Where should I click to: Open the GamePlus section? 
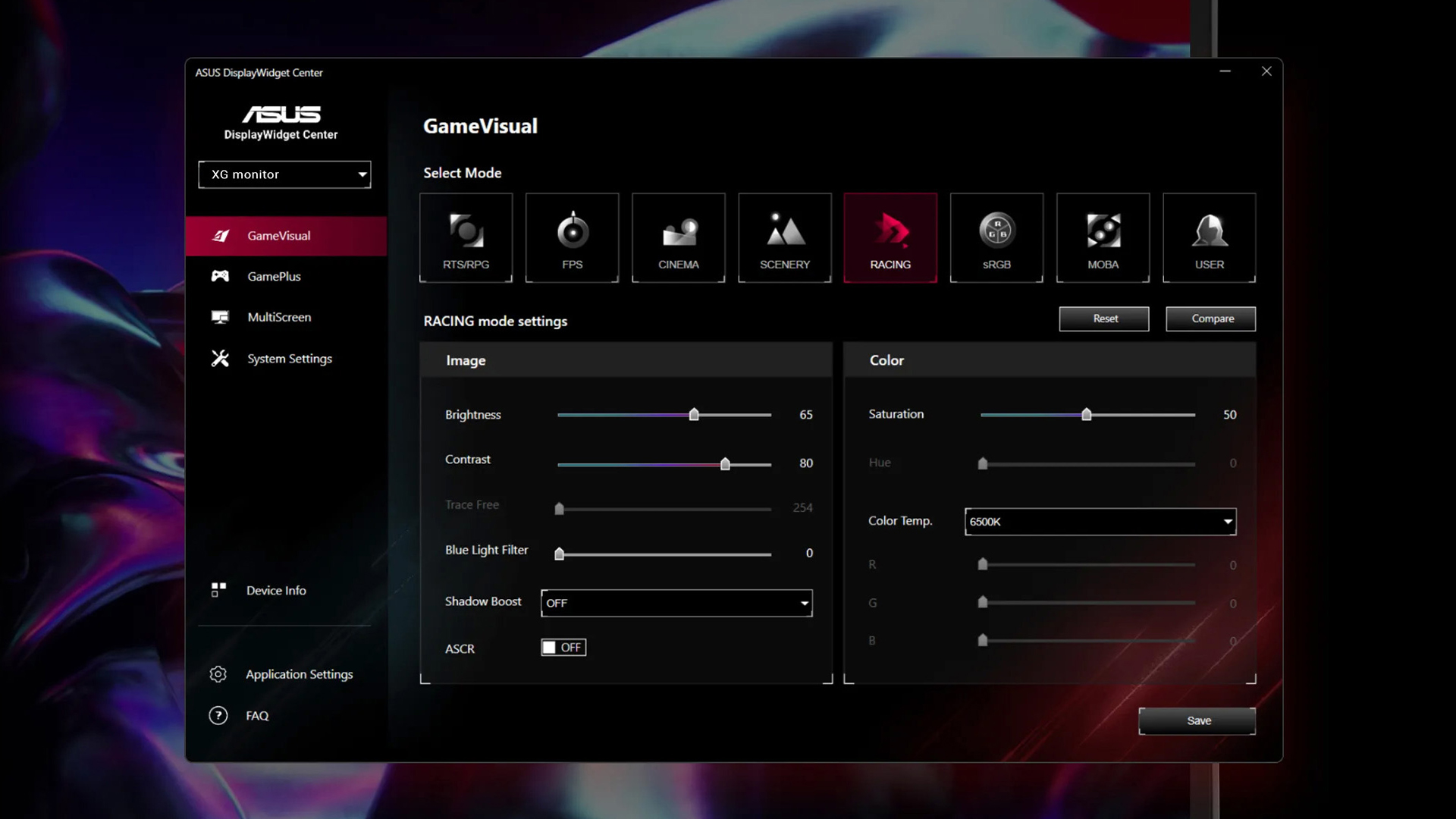point(274,276)
